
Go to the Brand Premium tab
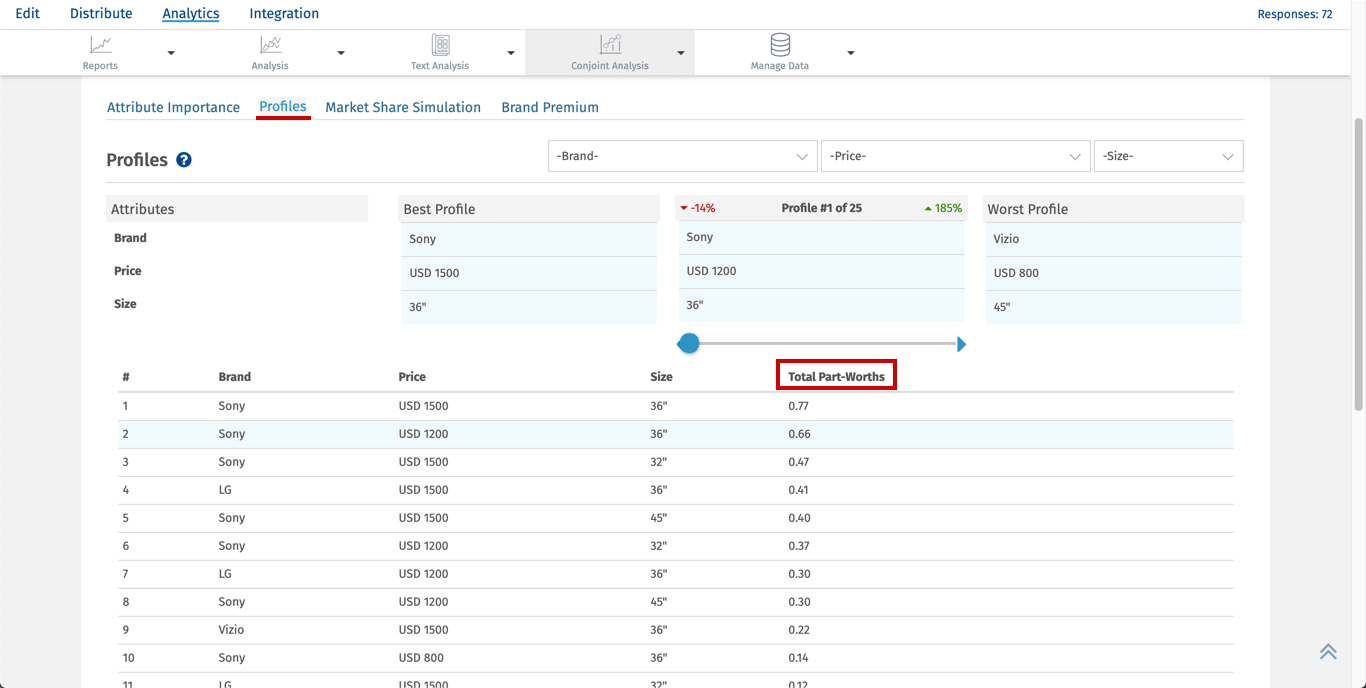[x=550, y=107]
